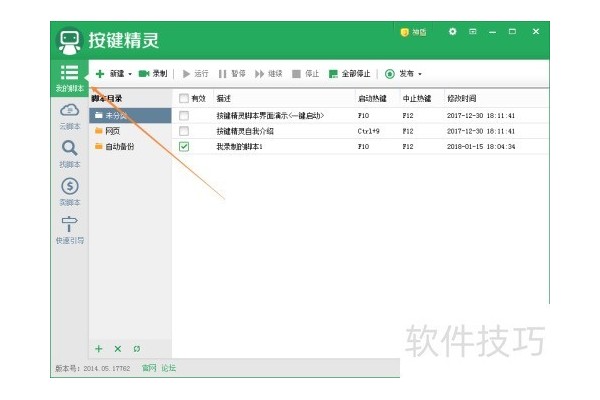600x400 pixels.
Task: Resume the script with 继续
Action: pyautogui.click(x=269, y=73)
